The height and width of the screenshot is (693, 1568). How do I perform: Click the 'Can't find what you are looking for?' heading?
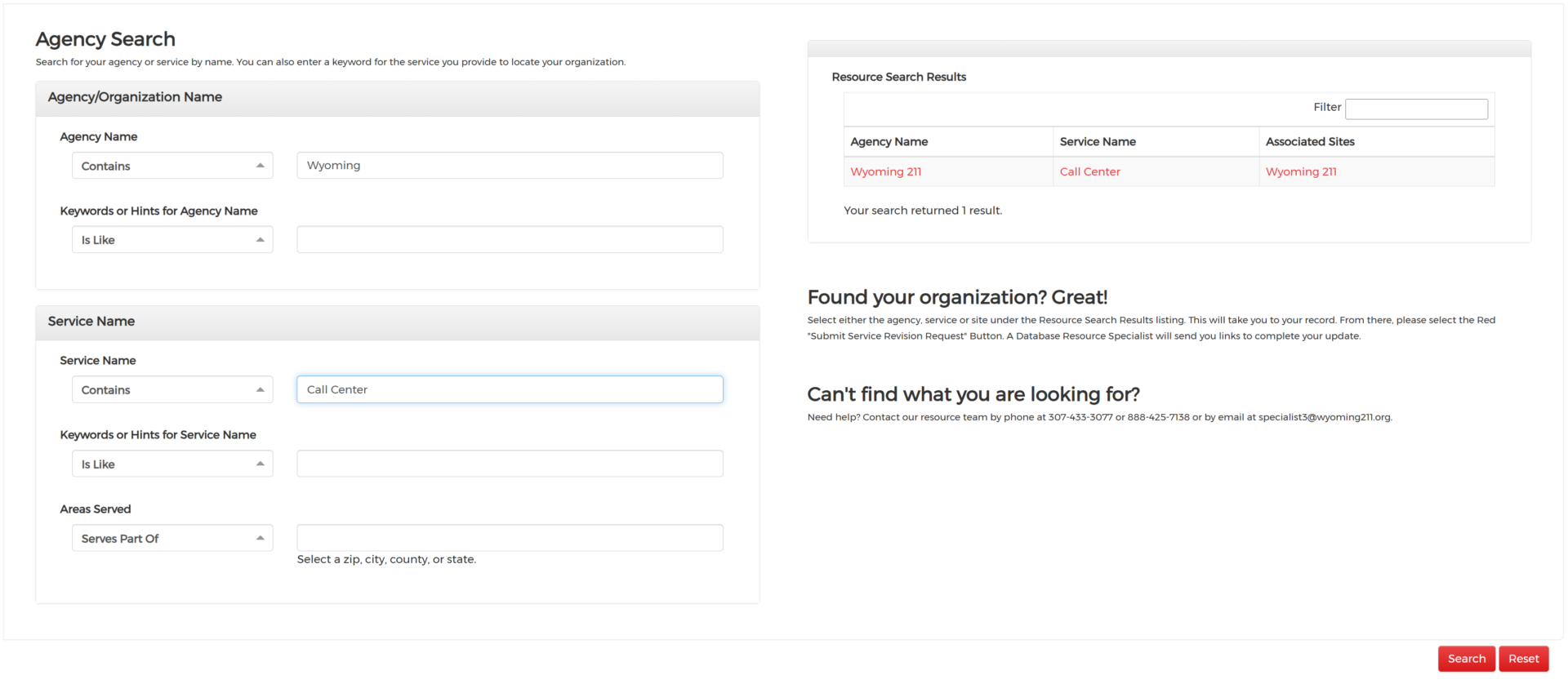coord(973,394)
